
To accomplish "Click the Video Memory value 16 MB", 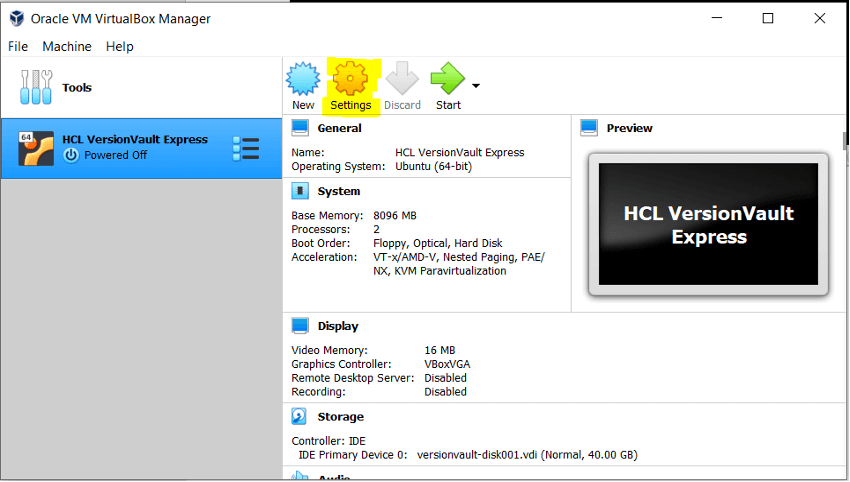I will (x=440, y=351).
